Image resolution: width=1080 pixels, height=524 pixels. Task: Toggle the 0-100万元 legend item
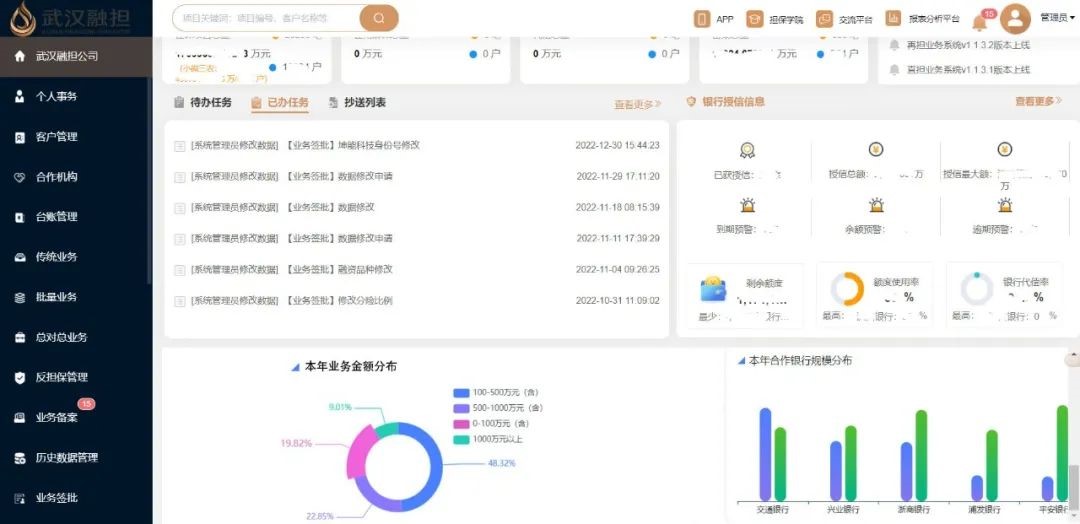point(493,424)
